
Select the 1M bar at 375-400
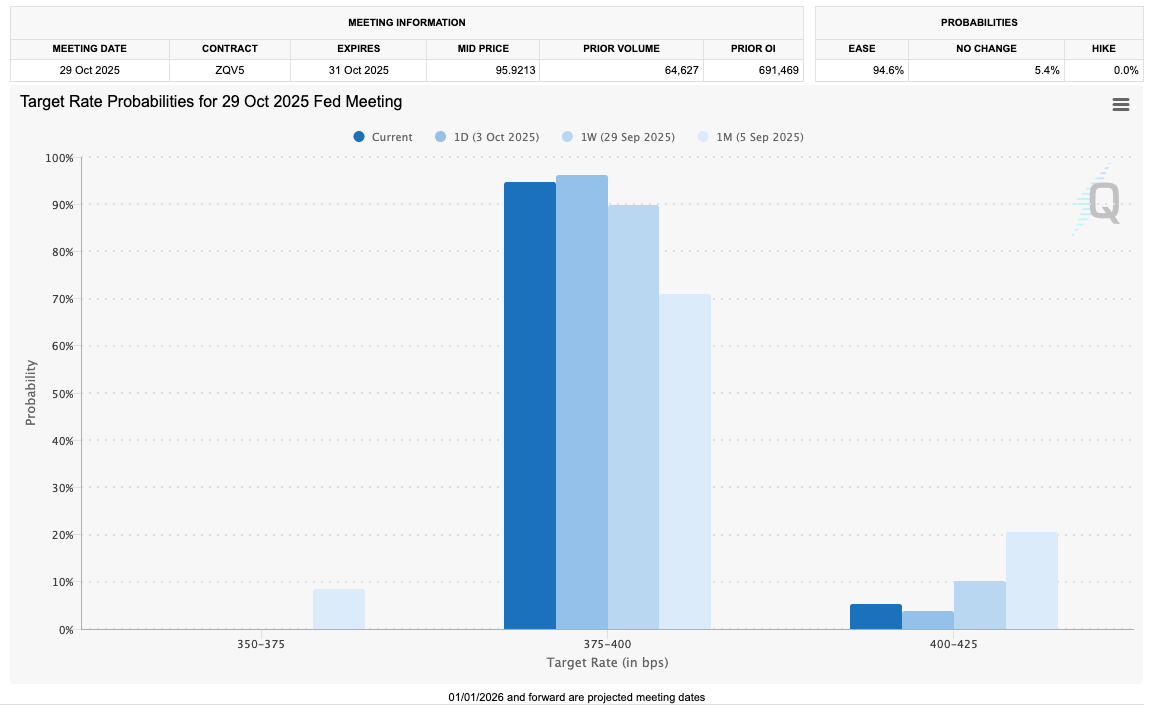tap(685, 461)
